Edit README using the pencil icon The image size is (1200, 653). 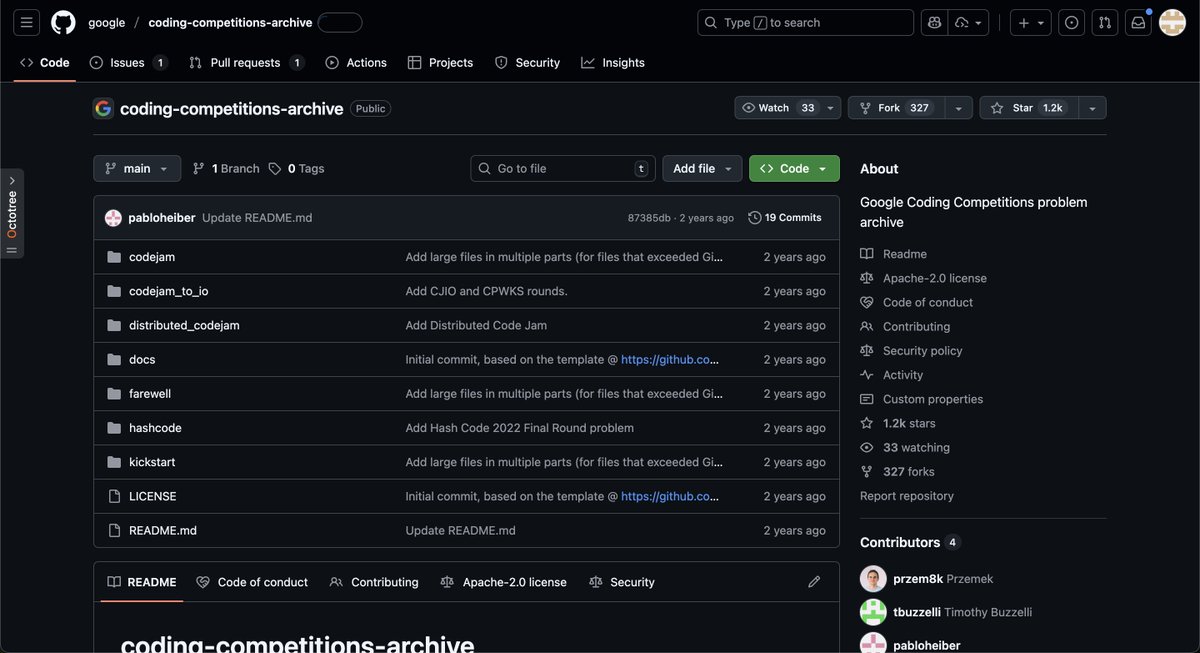tap(814, 582)
